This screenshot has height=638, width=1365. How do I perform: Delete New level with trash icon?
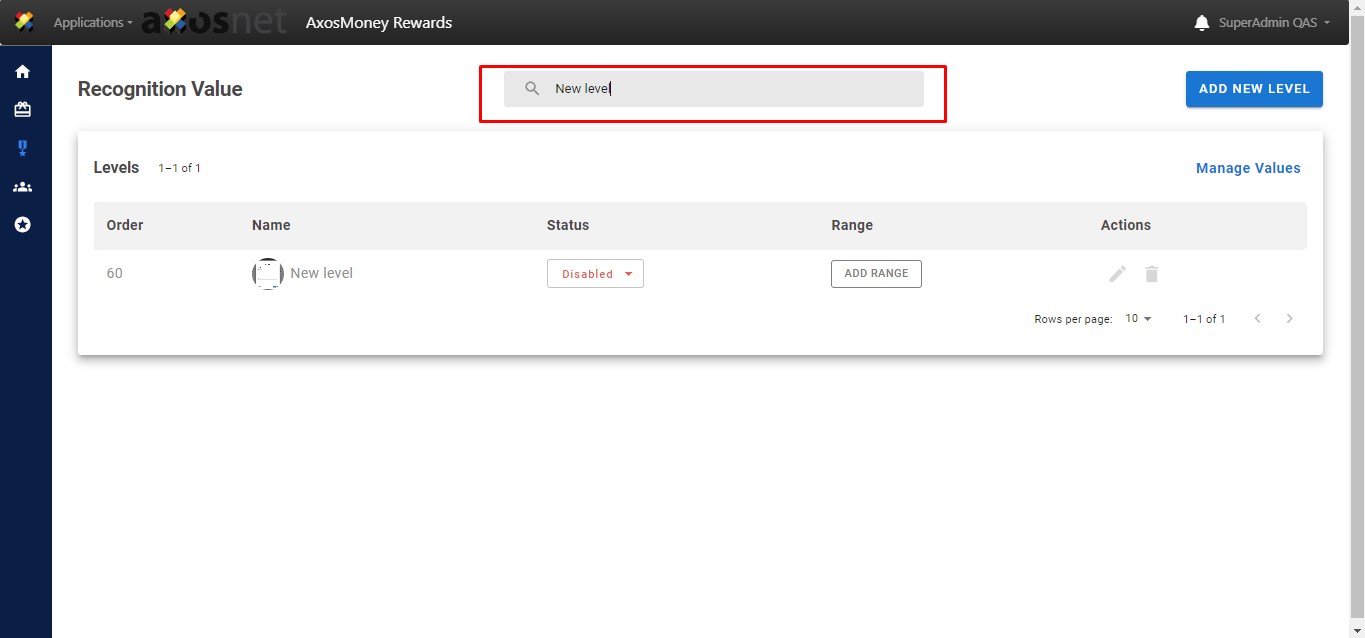(x=1152, y=274)
